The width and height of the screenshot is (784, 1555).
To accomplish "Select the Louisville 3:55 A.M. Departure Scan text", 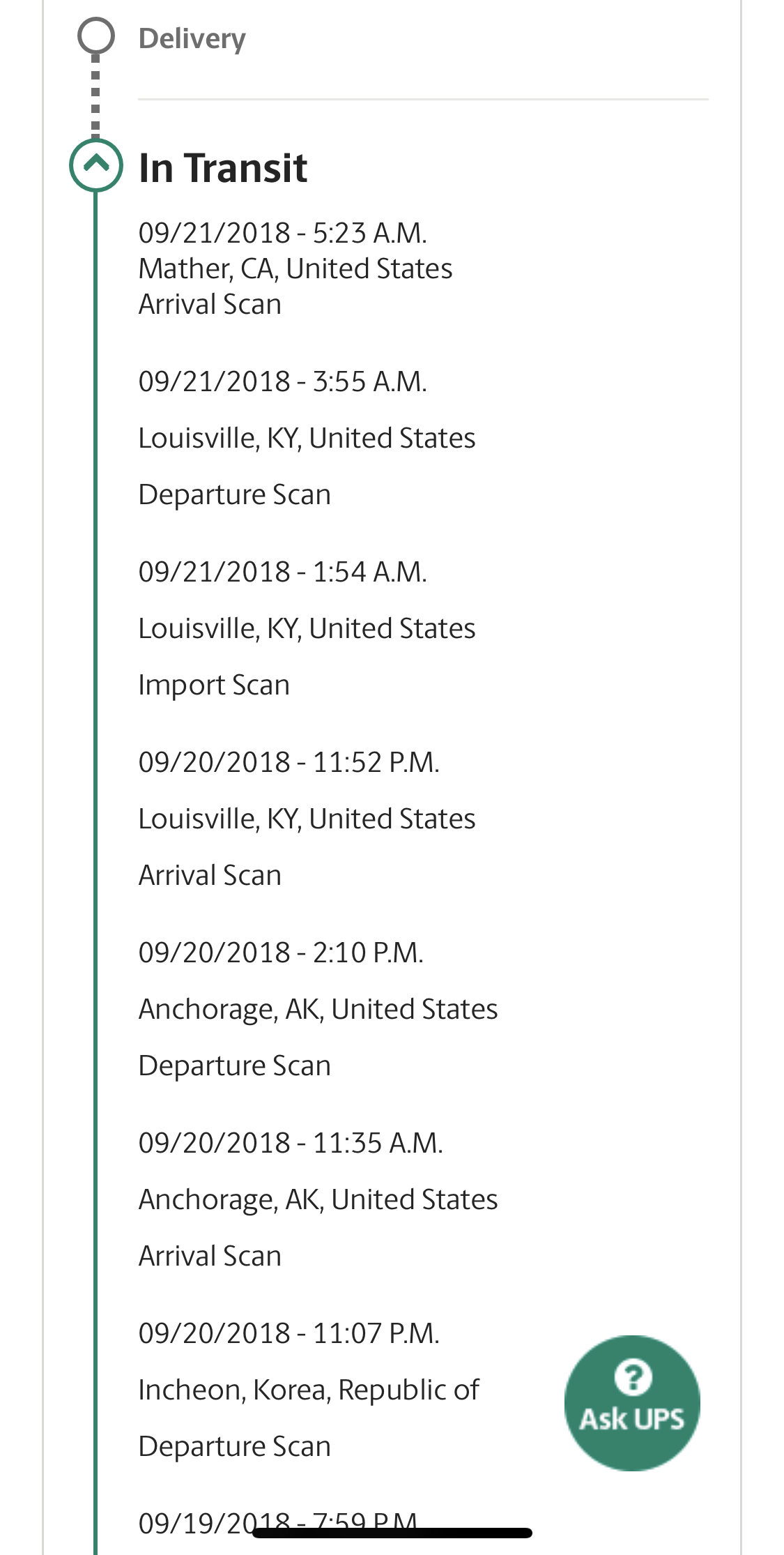I will tap(234, 494).
